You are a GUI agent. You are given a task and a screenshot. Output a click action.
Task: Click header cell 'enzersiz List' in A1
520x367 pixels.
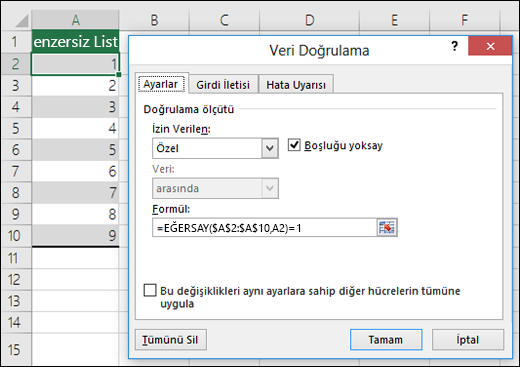click(75, 42)
